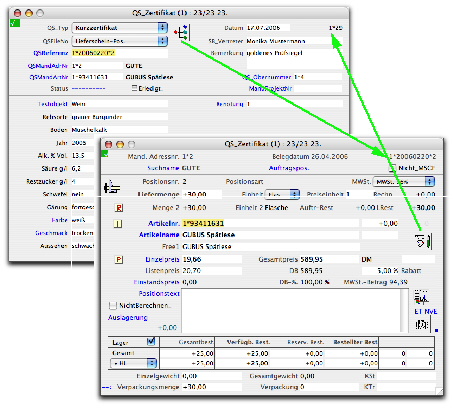The height and width of the screenshot is (410, 453).
Task: Click the Artikelnr. blue label link
Action: [x=164, y=223]
